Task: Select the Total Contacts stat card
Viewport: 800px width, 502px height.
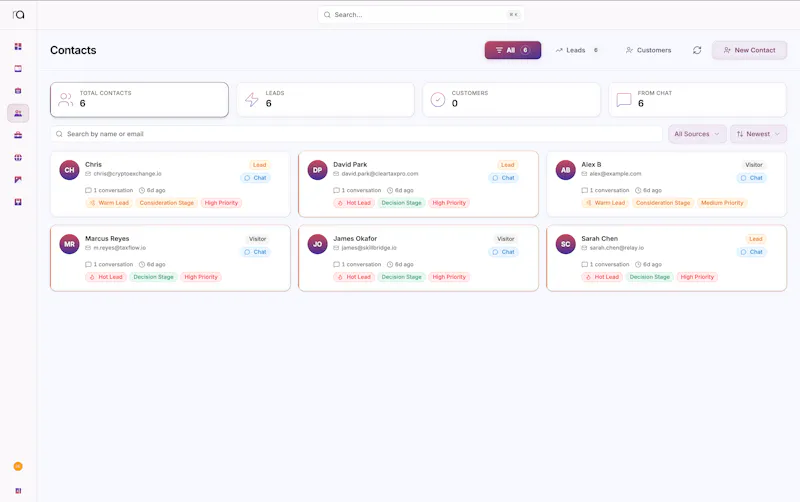Action: [x=139, y=99]
